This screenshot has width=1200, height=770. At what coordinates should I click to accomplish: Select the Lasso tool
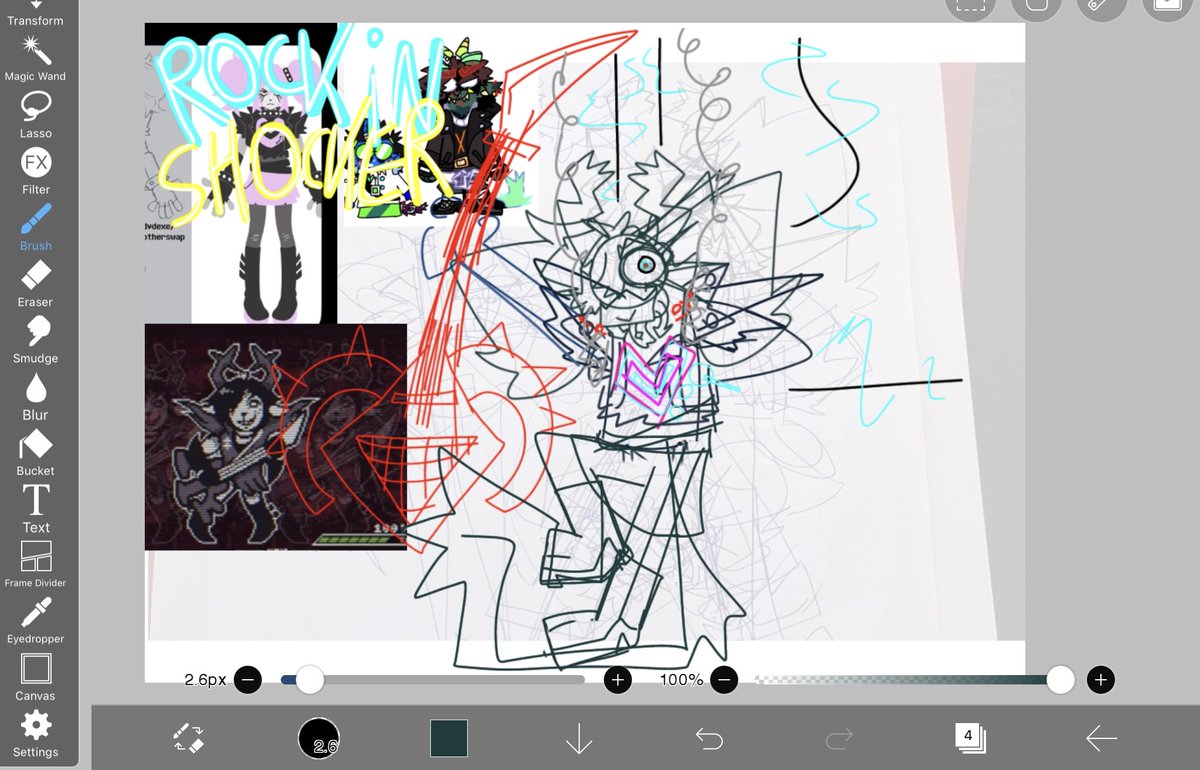click(36, 114)
